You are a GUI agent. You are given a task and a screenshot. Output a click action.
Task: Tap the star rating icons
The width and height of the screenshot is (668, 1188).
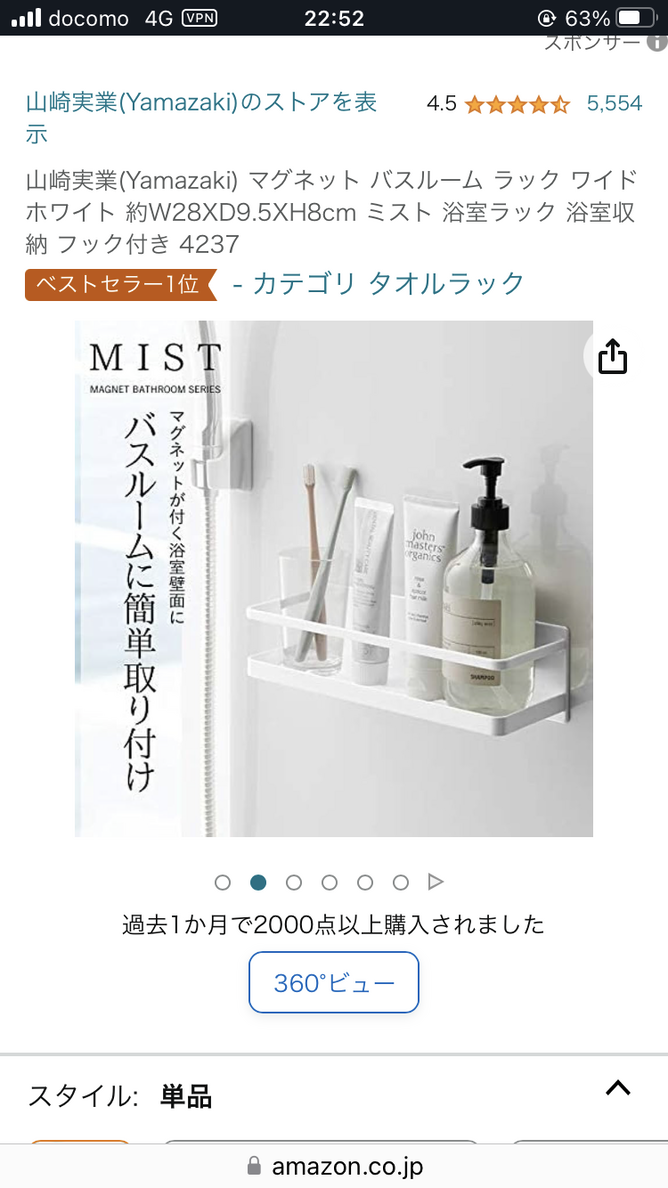click(517, 105)
